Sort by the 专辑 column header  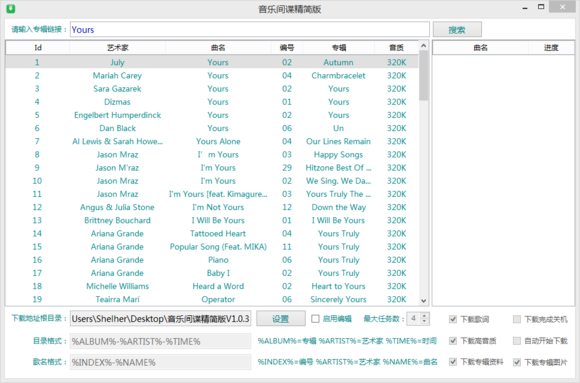338,48
